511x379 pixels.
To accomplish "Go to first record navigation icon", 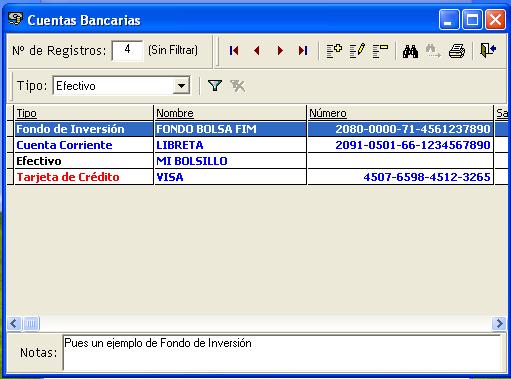I will coord(234,51).
